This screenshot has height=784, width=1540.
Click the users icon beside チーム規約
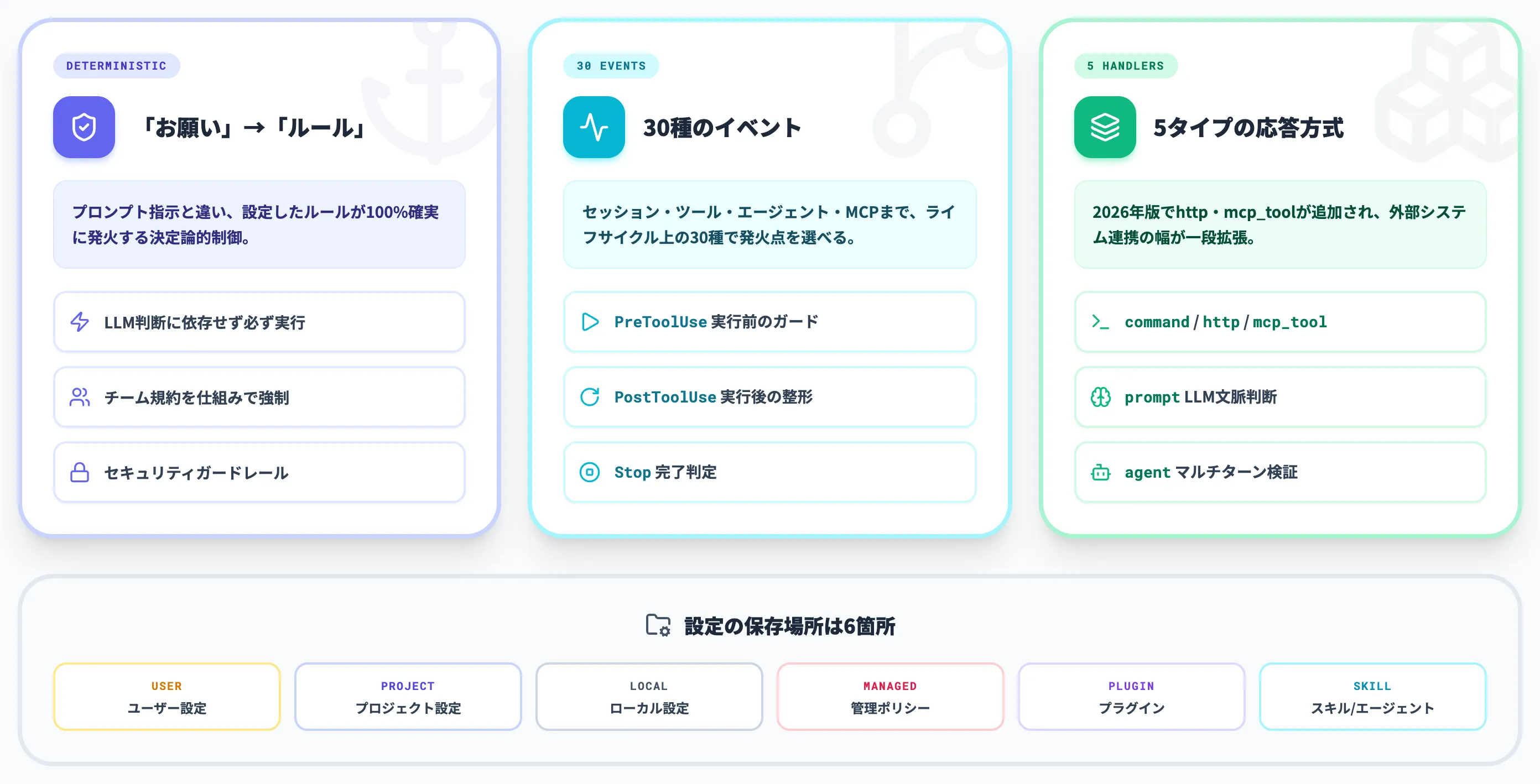click(x=80, y=398)
